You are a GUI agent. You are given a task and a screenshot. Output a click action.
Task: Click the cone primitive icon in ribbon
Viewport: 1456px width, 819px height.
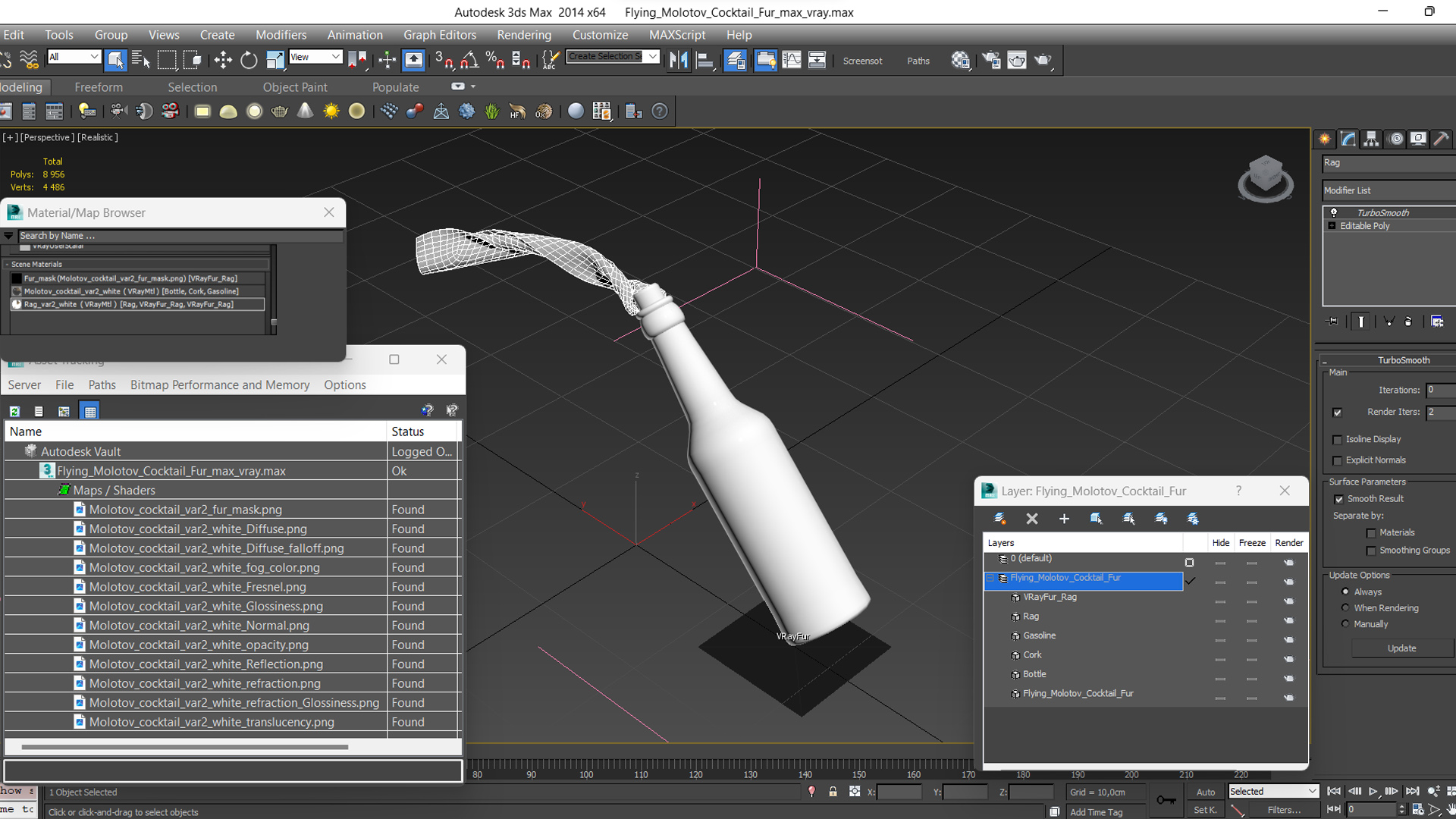coord(305,111)
